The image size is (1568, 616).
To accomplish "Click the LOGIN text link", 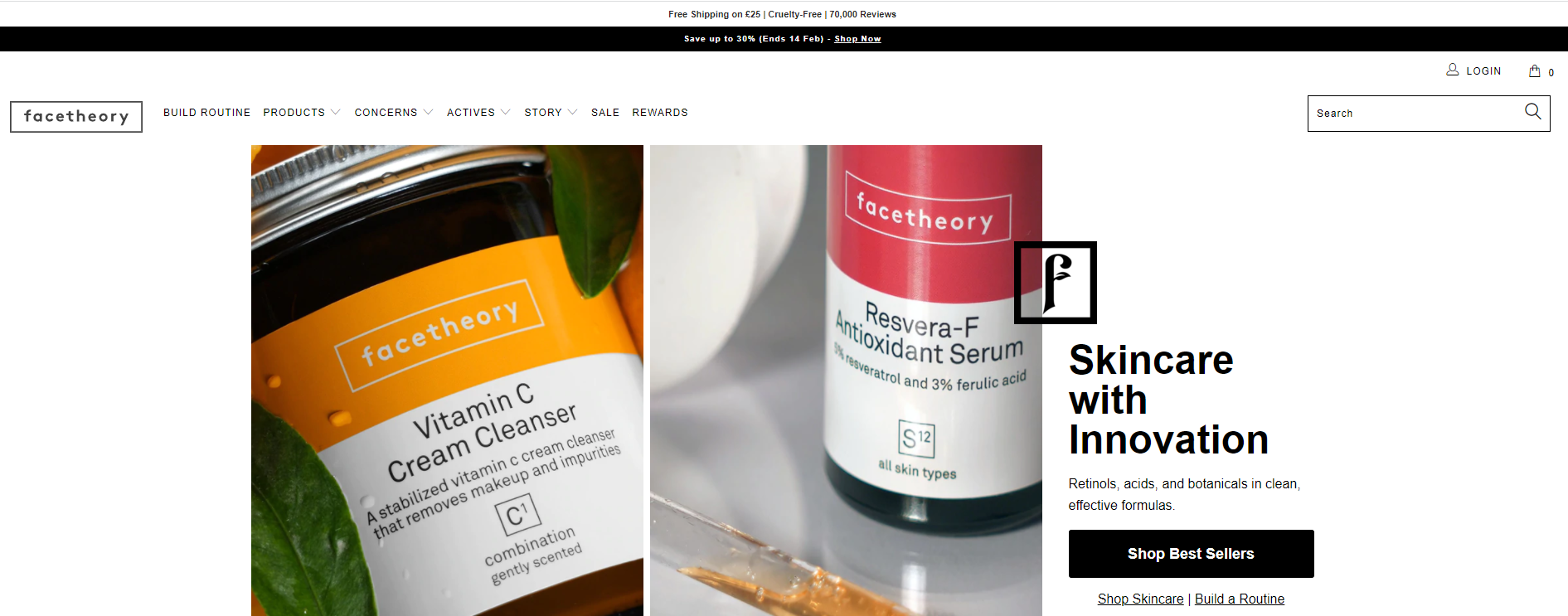I will [x=1483, y=71].
